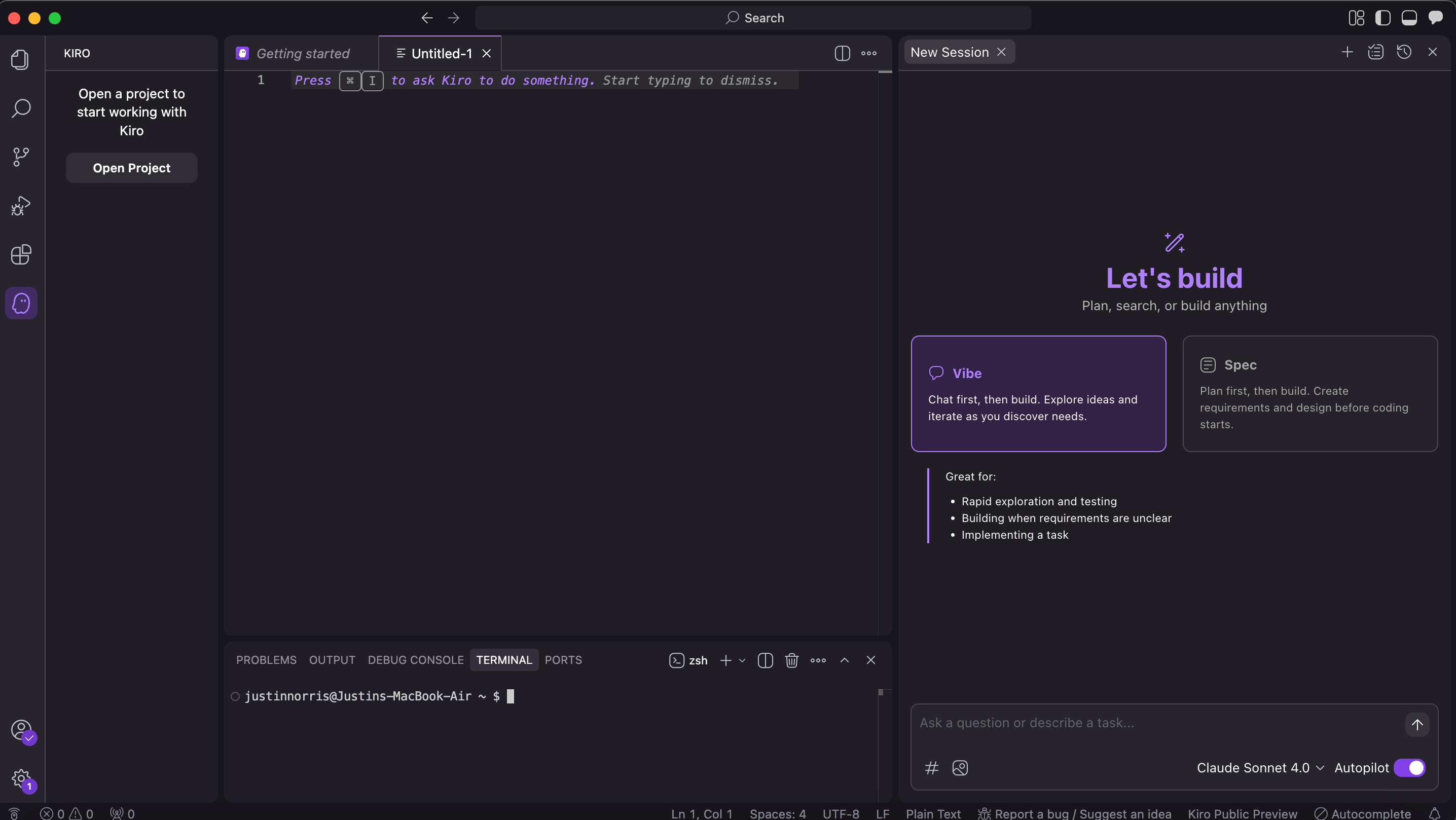
Task: Toggle the Autopilot switch off
Action: point(1409,768)
